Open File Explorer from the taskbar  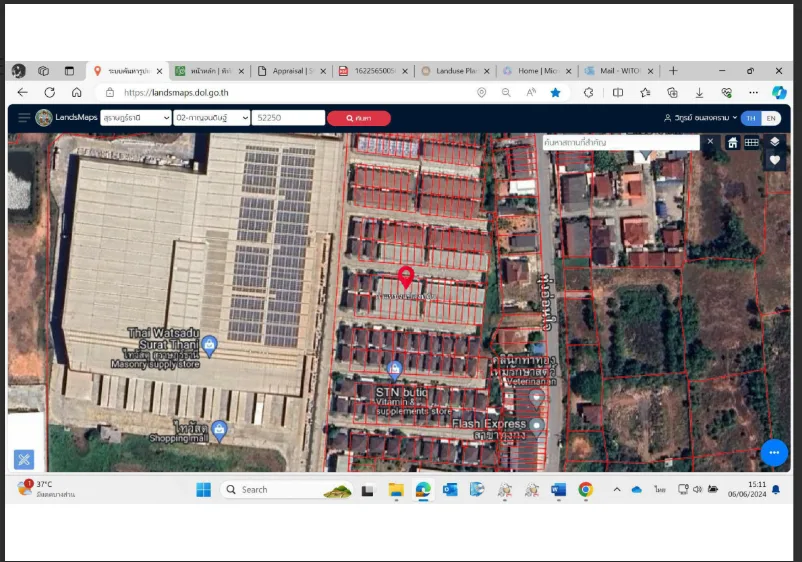396,490
